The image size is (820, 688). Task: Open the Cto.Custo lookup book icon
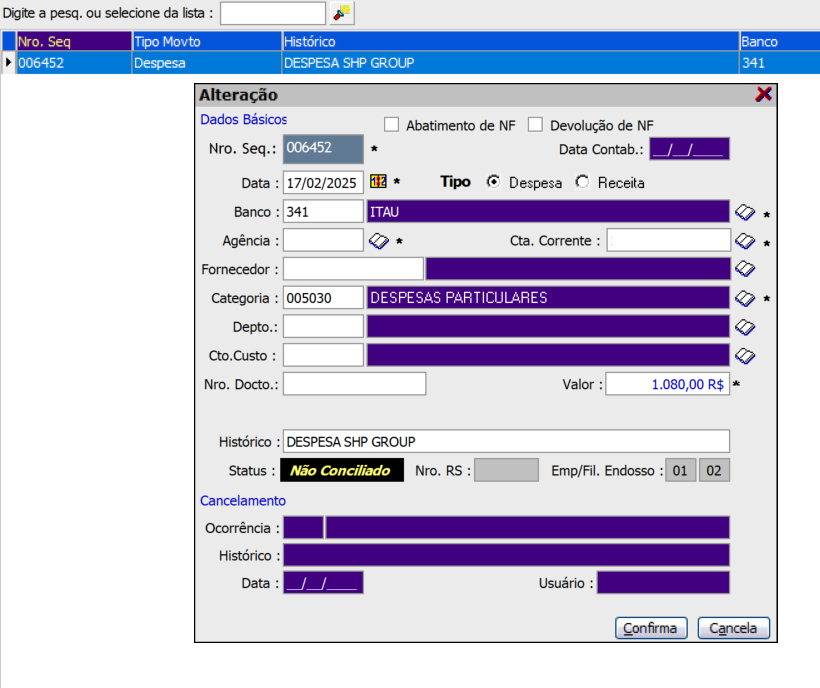(x=744, y=355)
